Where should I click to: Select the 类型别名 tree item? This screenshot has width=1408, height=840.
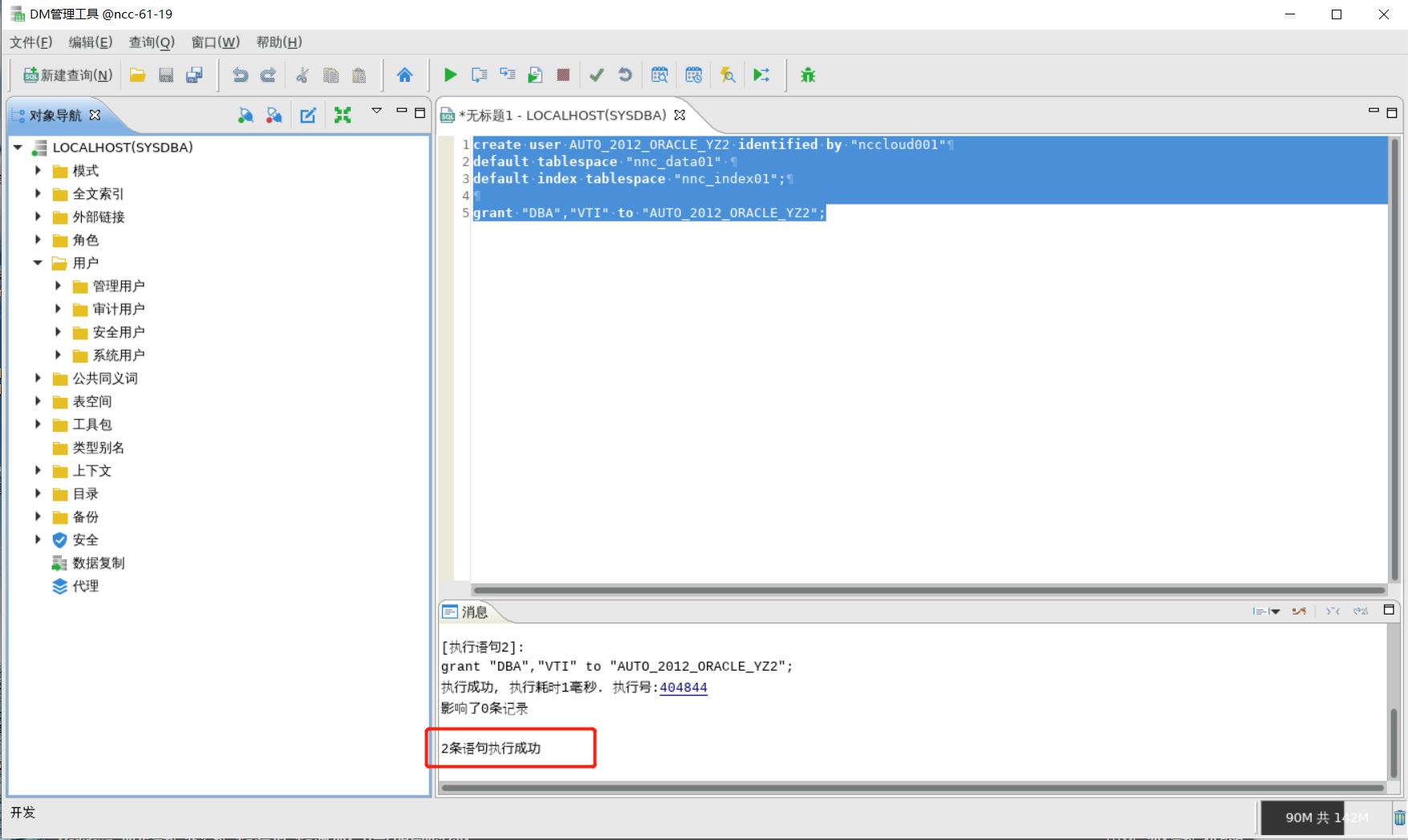coord(98,448)
